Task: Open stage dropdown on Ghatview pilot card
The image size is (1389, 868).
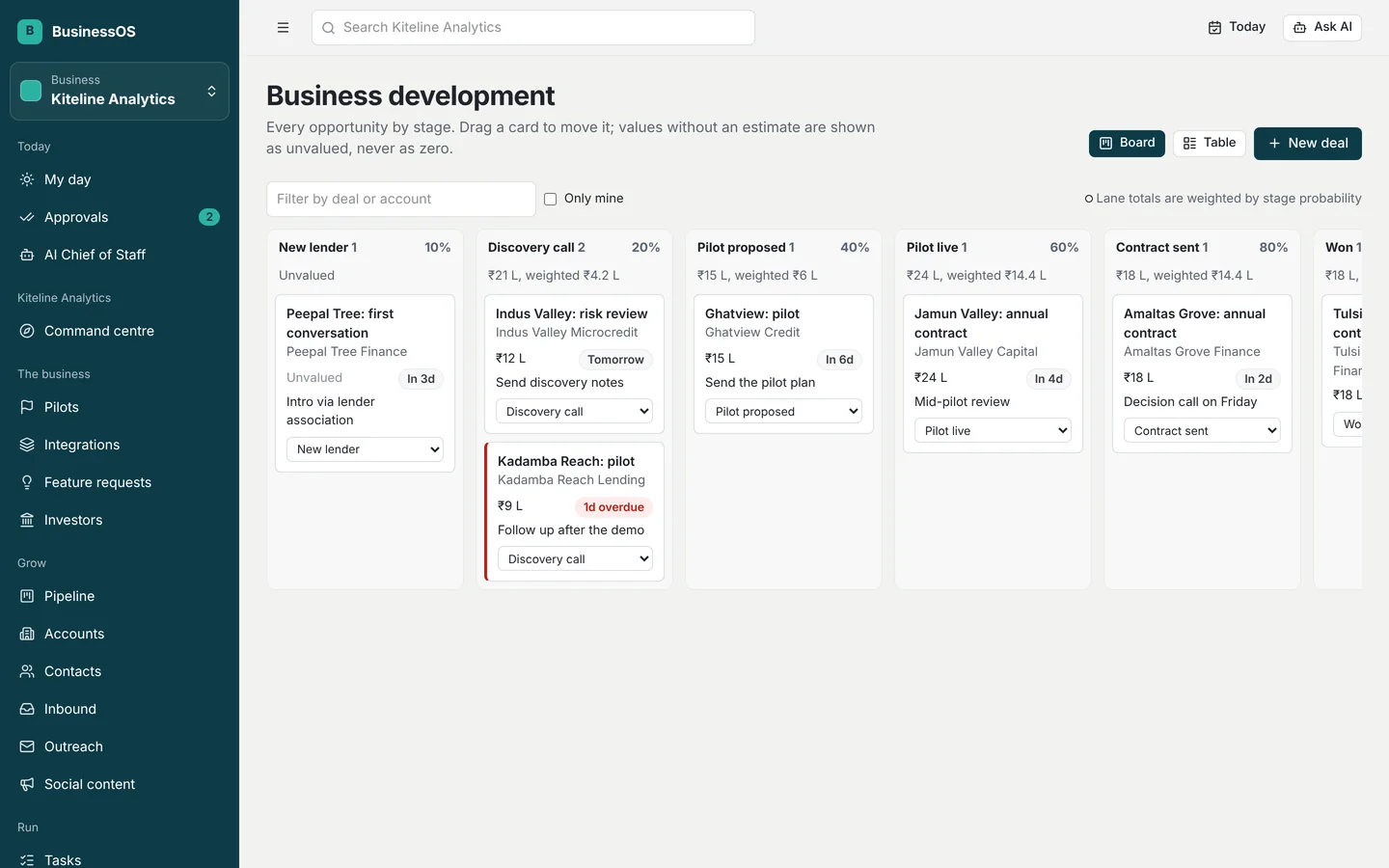Action: [x=783, y=412]
